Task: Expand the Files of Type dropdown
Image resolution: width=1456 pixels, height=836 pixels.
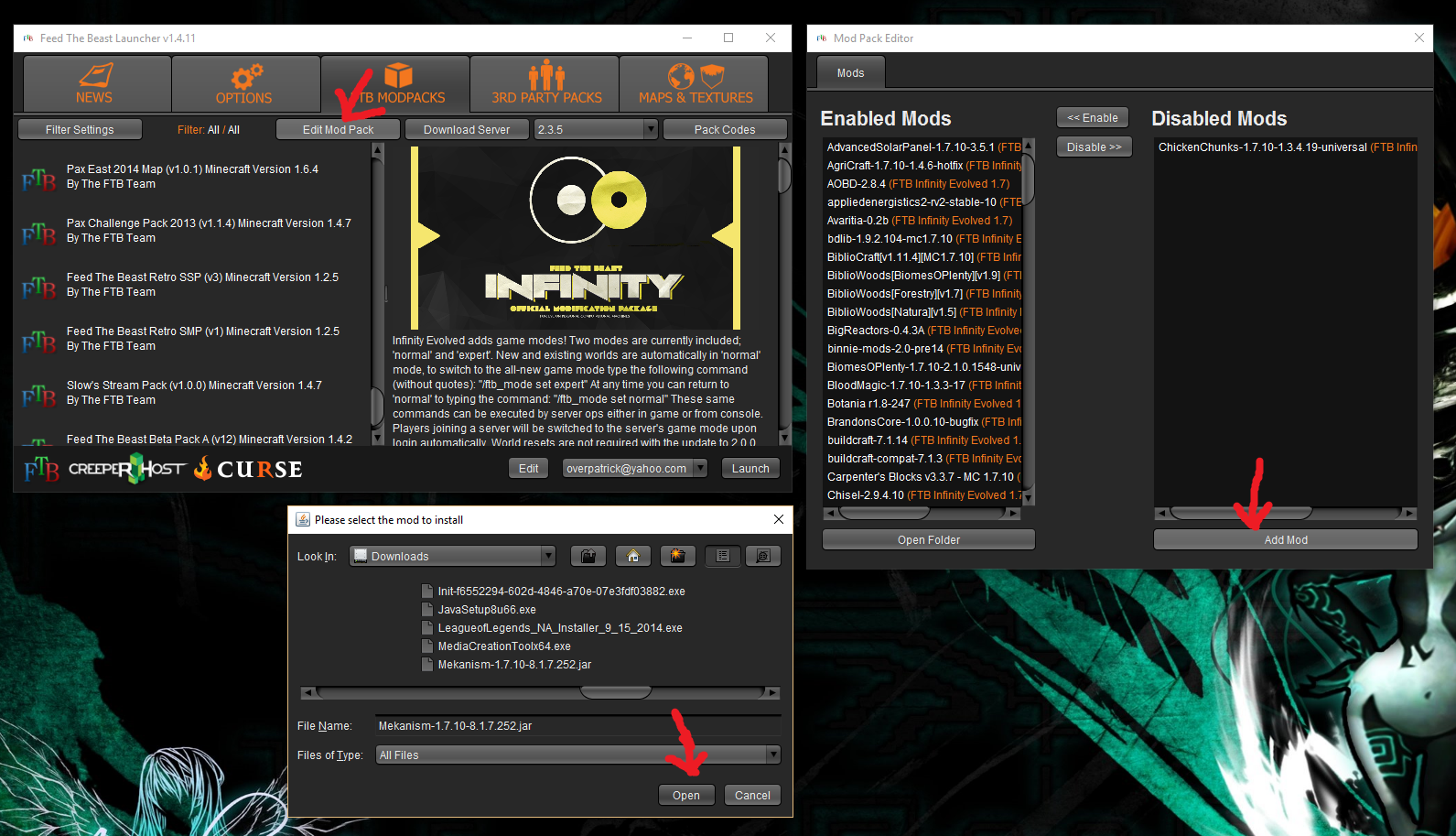Action: 578,755
